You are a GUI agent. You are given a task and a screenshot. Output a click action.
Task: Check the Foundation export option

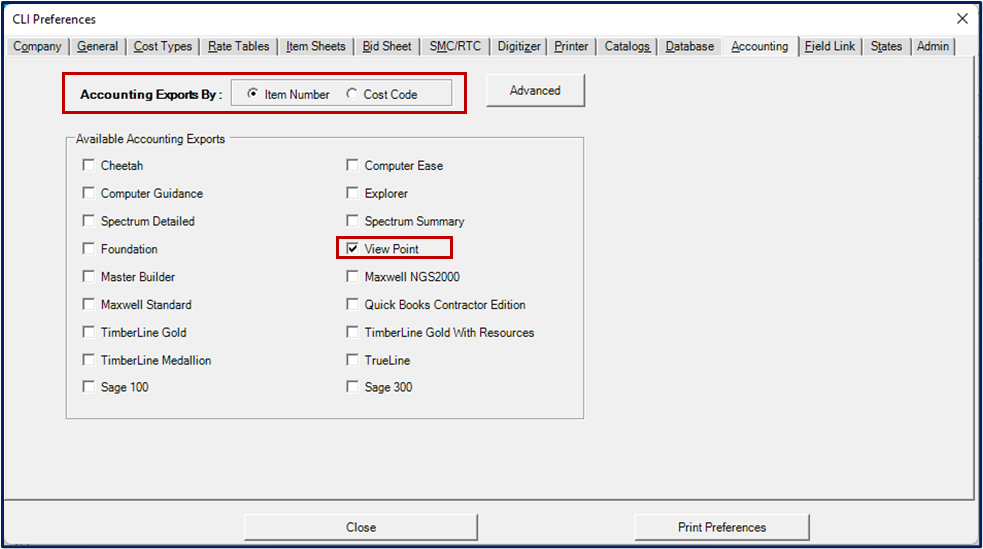[x=88, y=249]
